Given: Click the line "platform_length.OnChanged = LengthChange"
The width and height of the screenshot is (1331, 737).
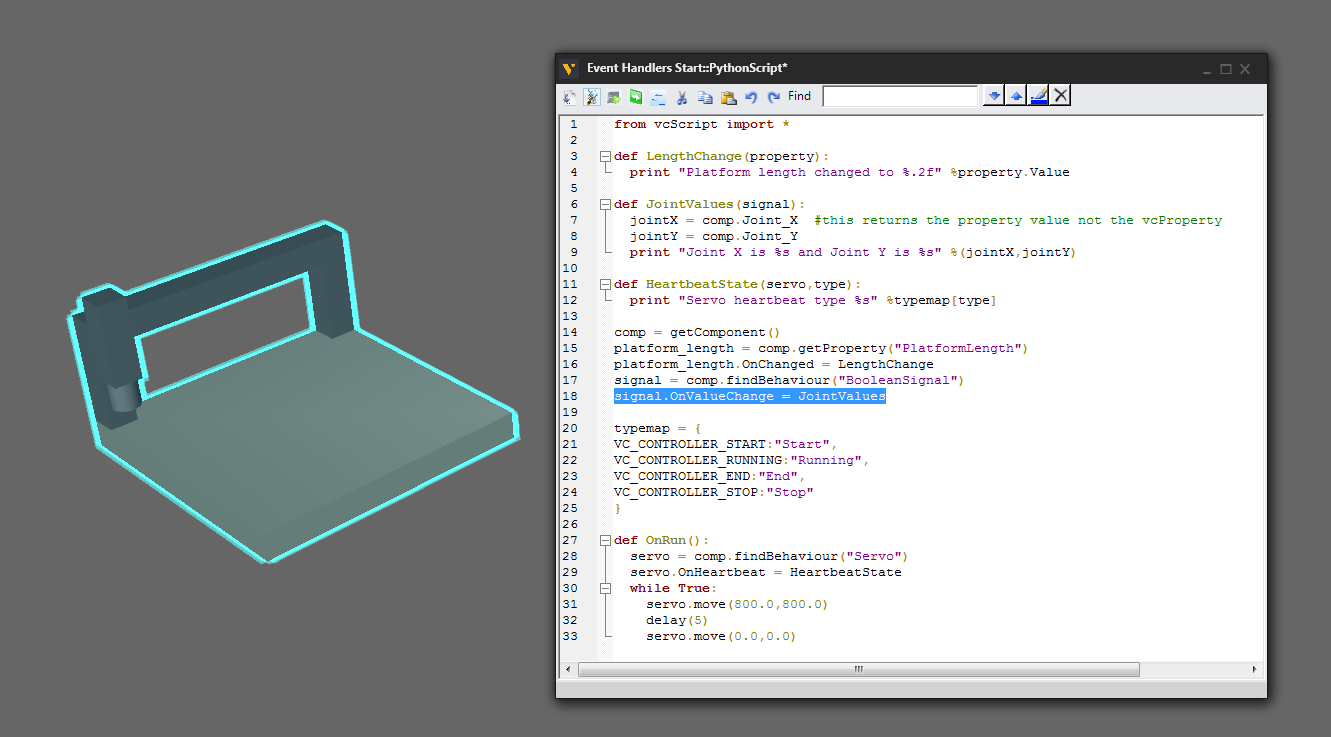Looking at the screenshot, I should [774, 364].
